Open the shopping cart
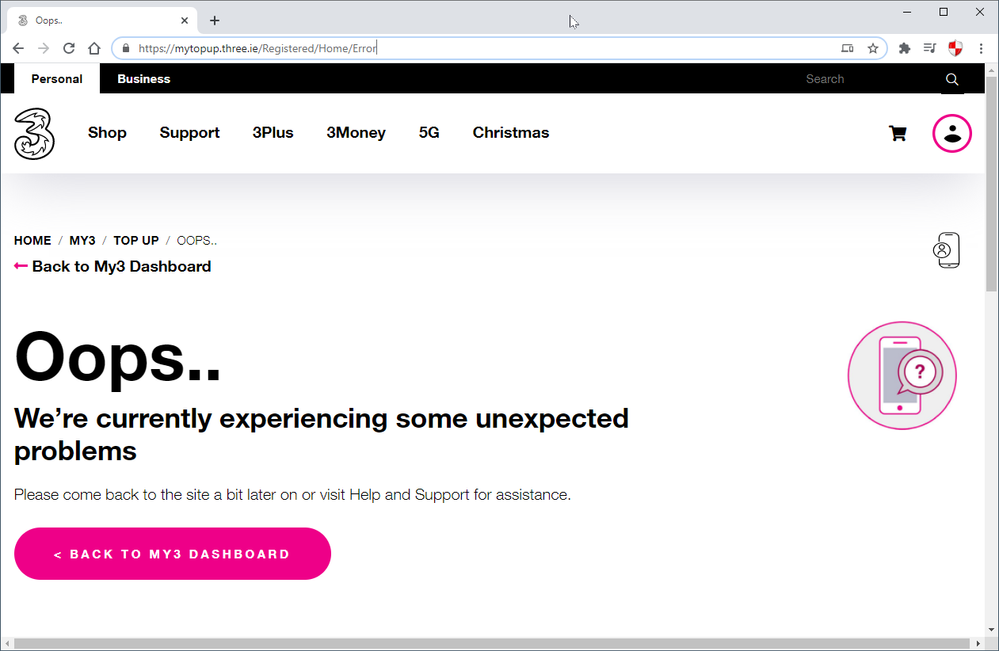The height and width of the screenshot is (651, 999). (898, 133)
